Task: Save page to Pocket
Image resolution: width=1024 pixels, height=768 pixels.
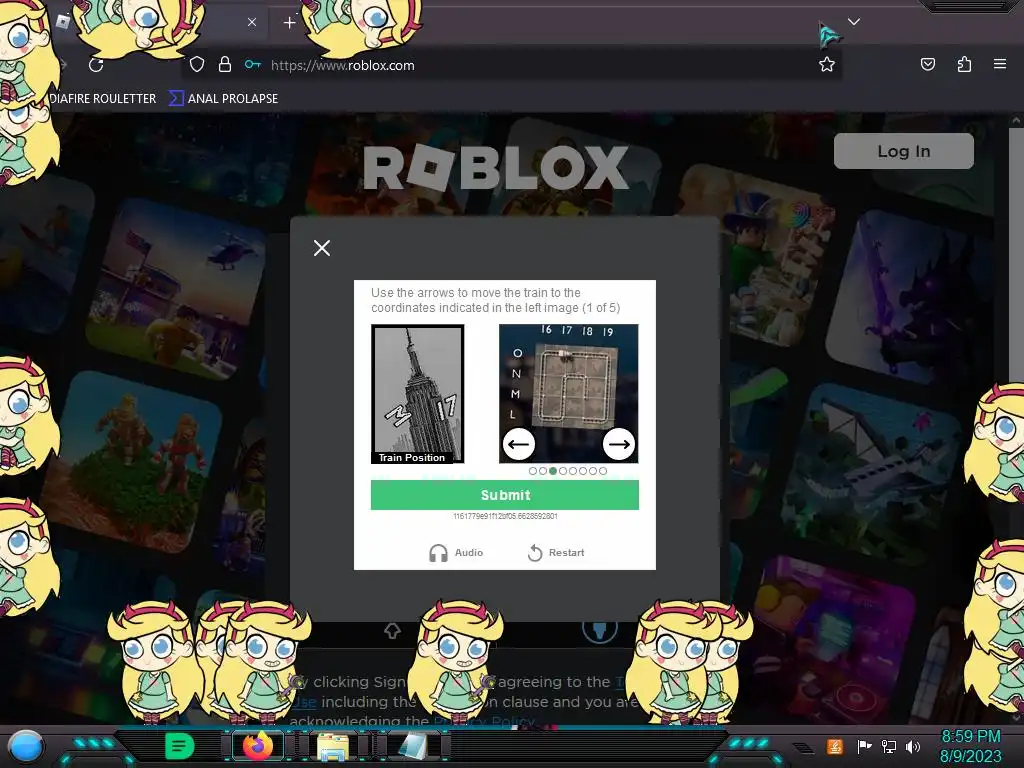Action: (x=927, y=64)
